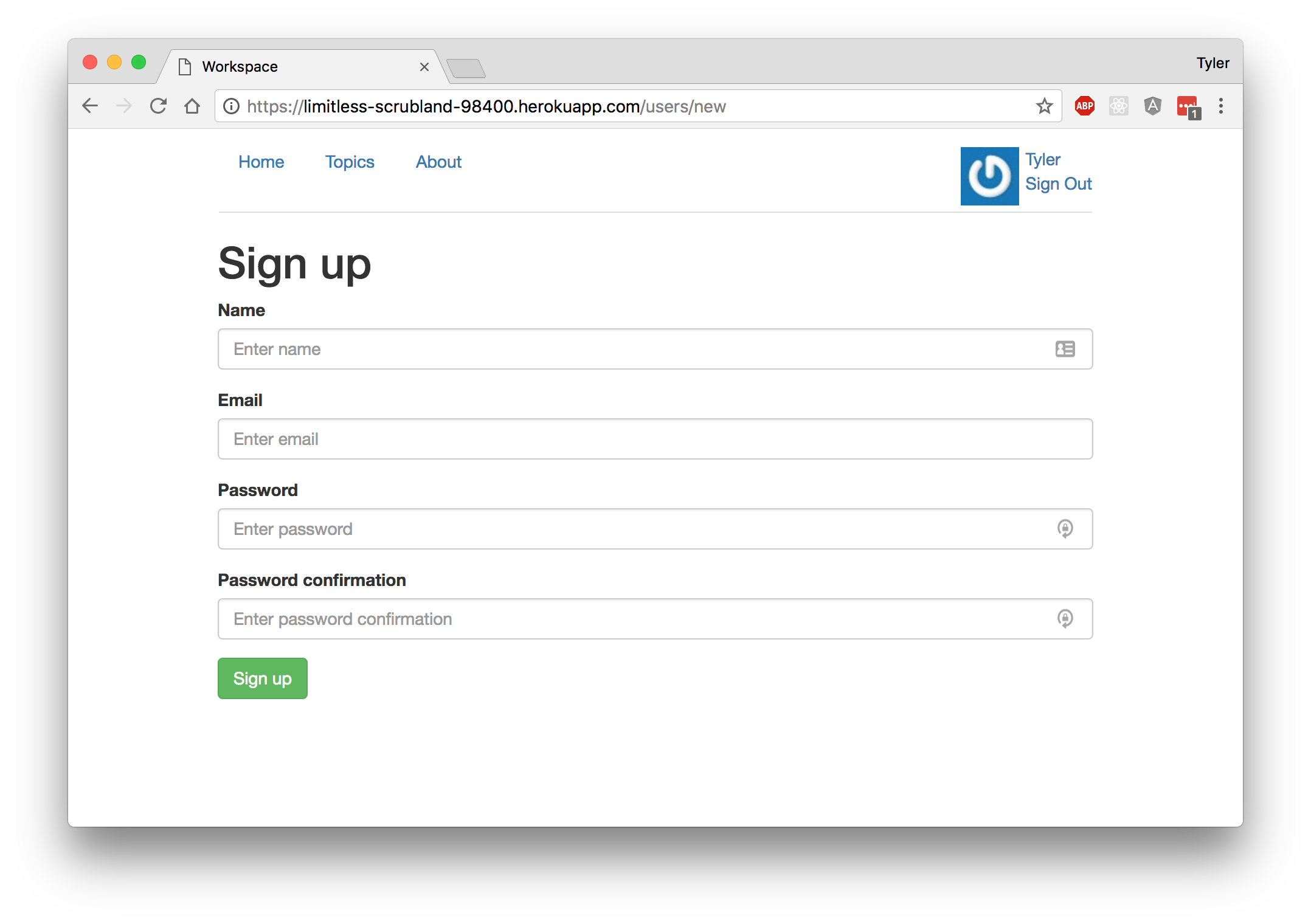Click the browser menu three-dots icon
The image size is (1311, 924).
tap(1223, 106)
